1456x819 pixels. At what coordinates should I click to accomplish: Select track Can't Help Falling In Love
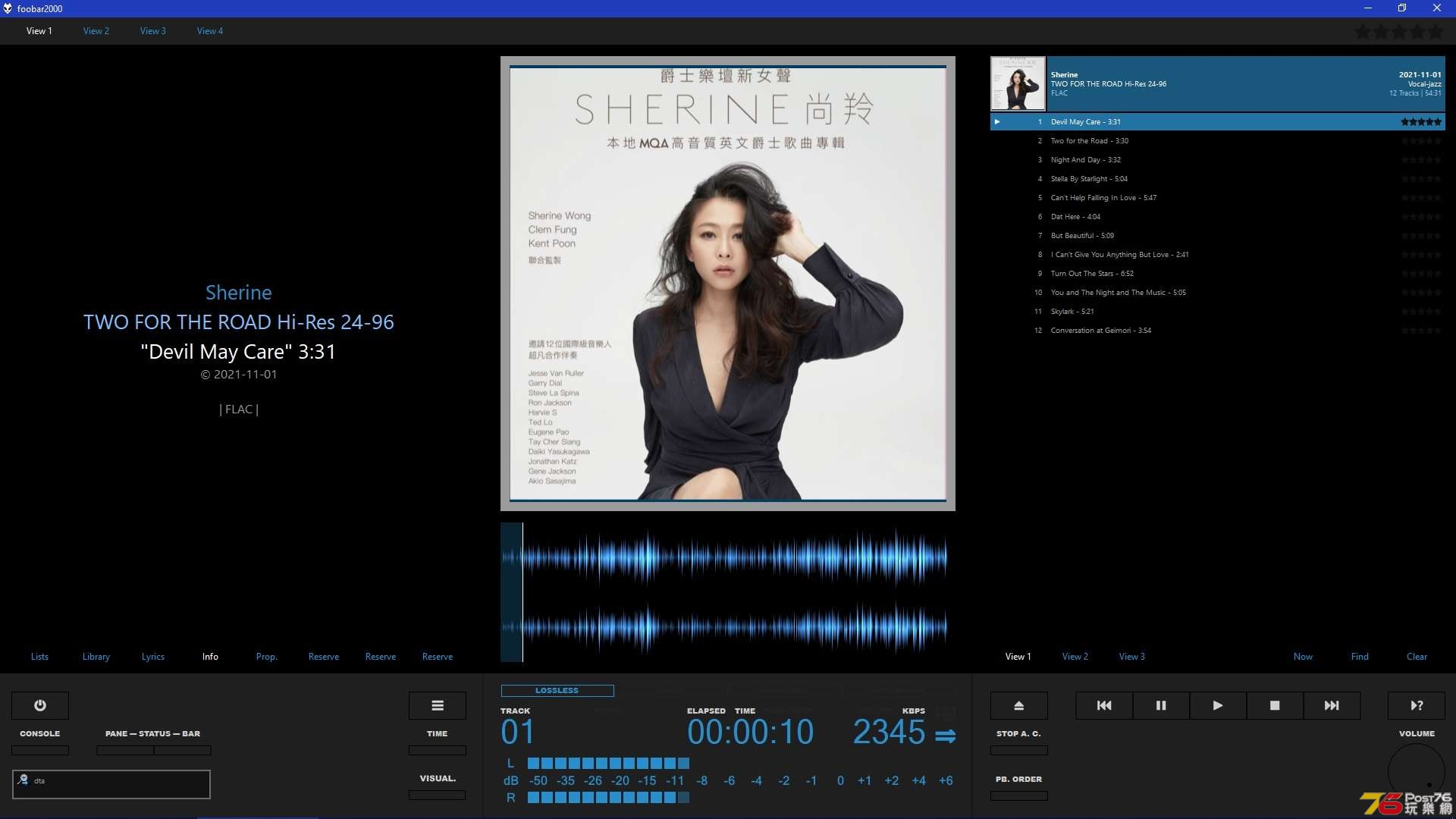1218,198
